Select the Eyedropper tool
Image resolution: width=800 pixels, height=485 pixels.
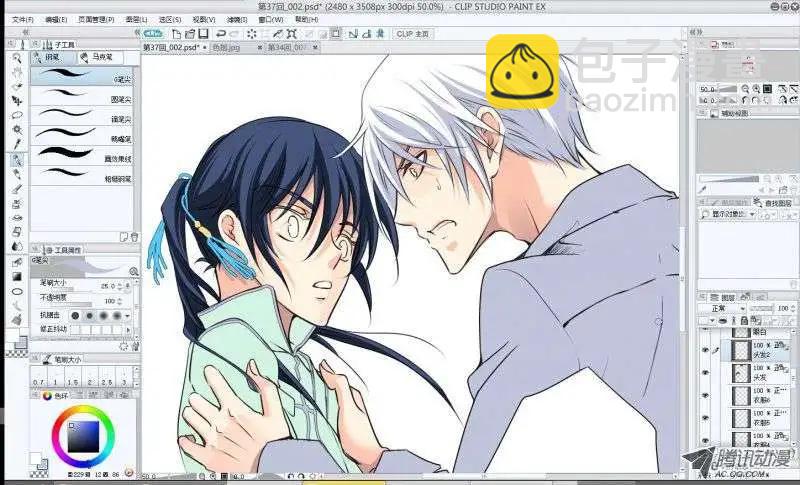(x=17, y=144)
